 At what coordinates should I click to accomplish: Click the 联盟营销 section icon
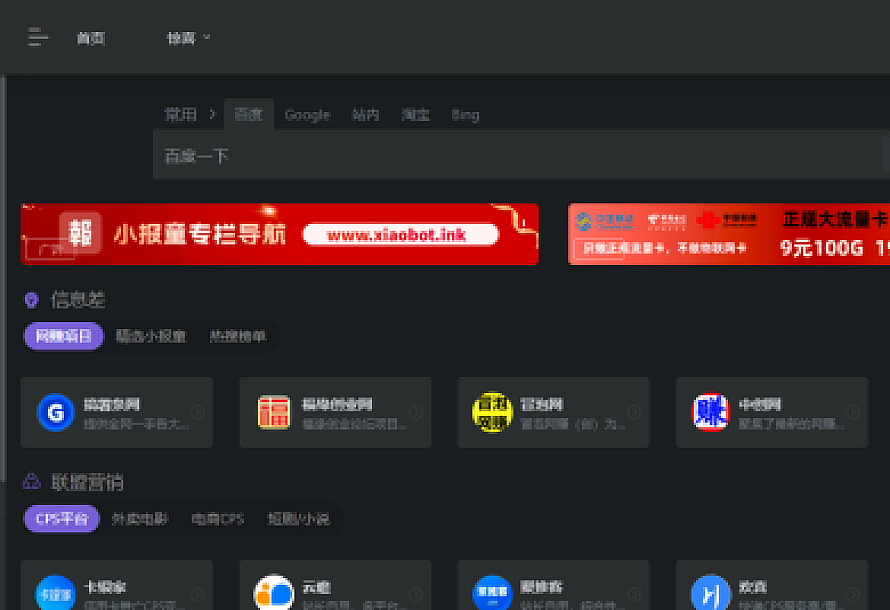pos(31,482)
